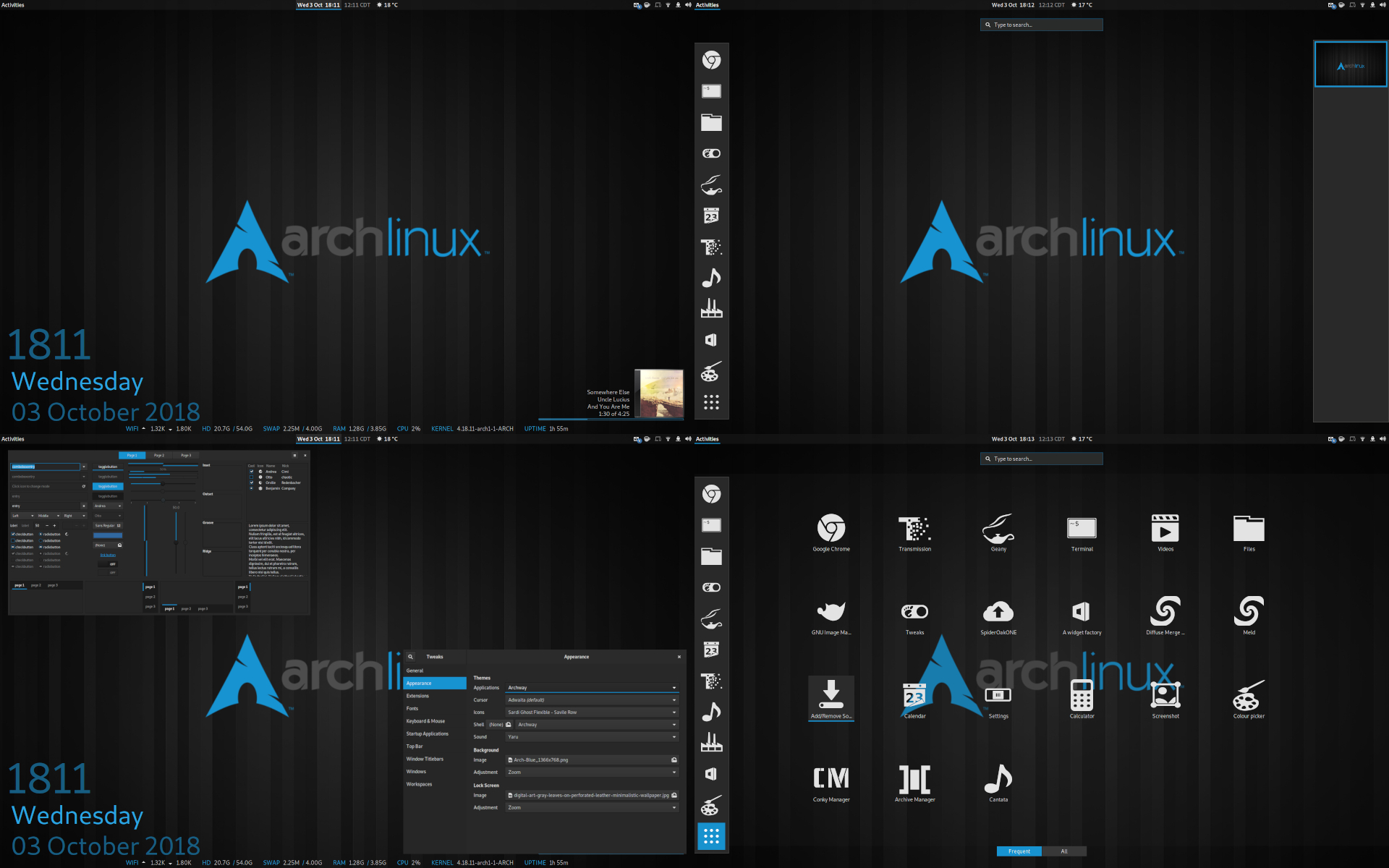Clear the widget factory entry with its X icon
The image size is (1389, 868).
[84, 506]
